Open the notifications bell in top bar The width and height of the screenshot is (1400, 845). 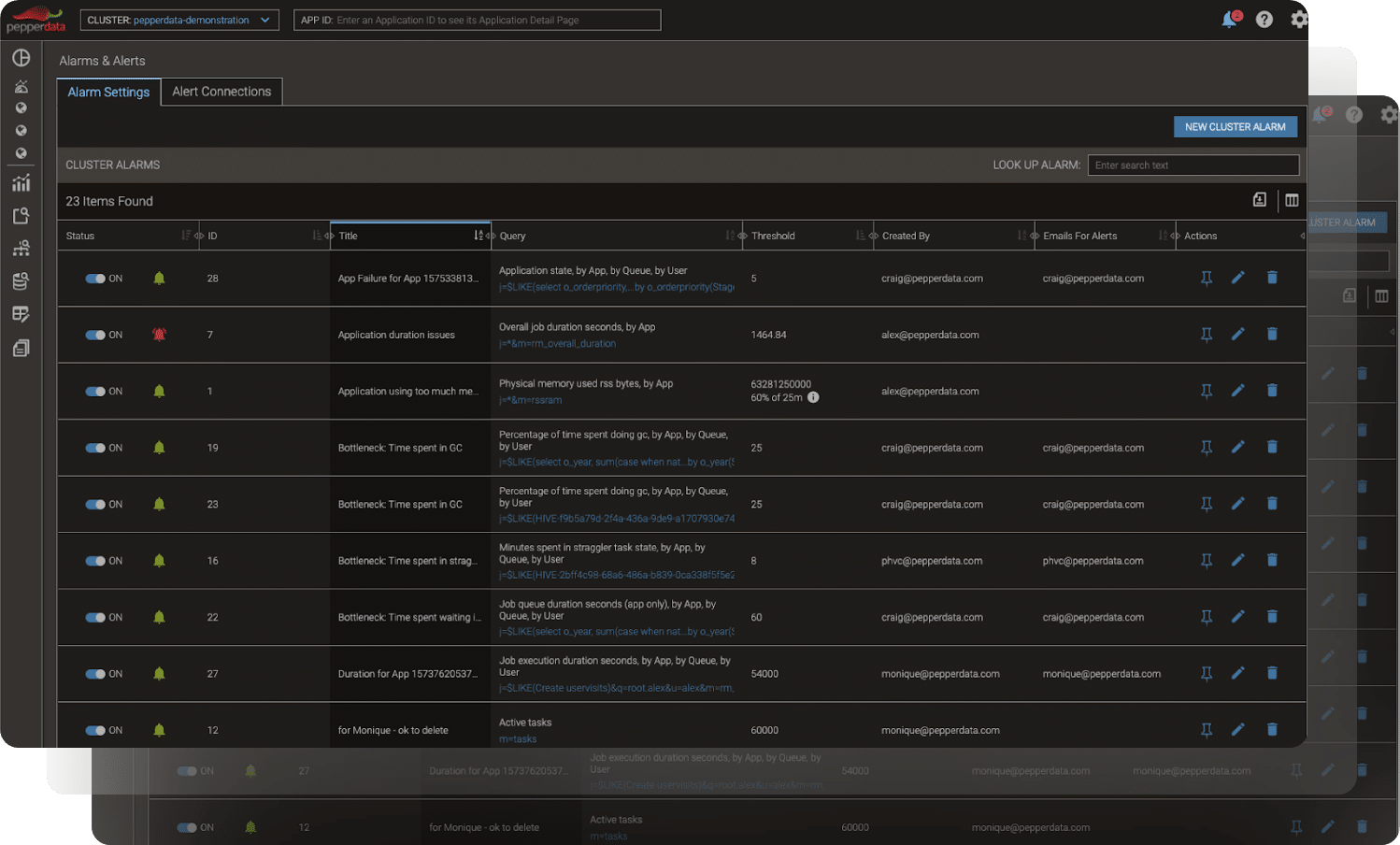(1230, 20)
